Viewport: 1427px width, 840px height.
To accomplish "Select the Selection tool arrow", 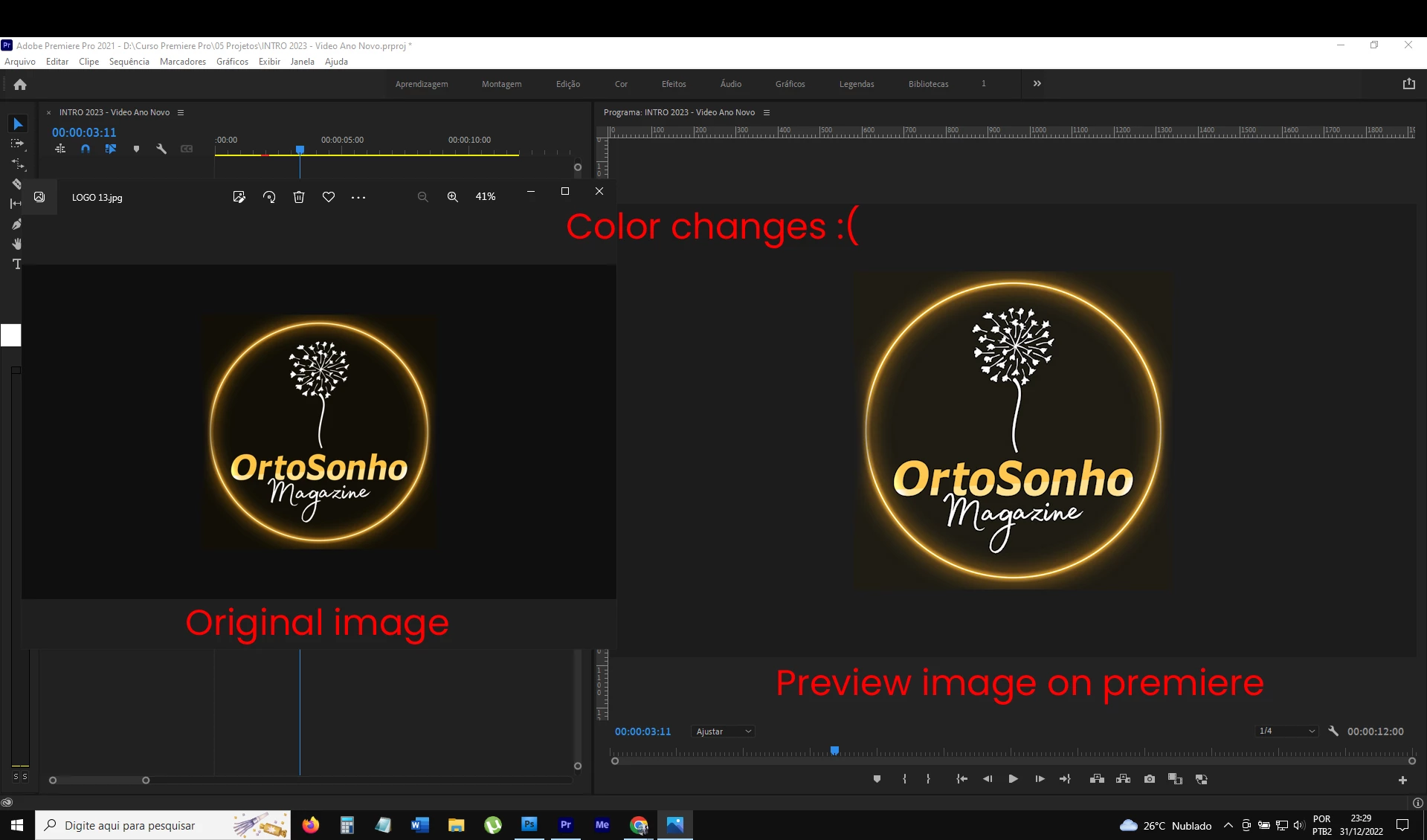I will pyautogui.click(x=18, y=123).
